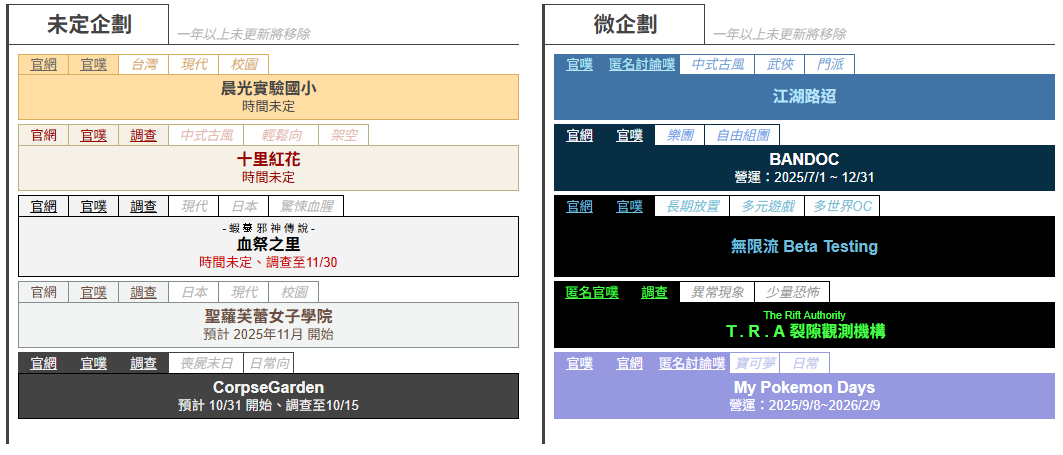The width and height of the screenshot is (1063, 455).
Task: Open 官網 link for 晨光實驗國小
Action: coord(43,64)
